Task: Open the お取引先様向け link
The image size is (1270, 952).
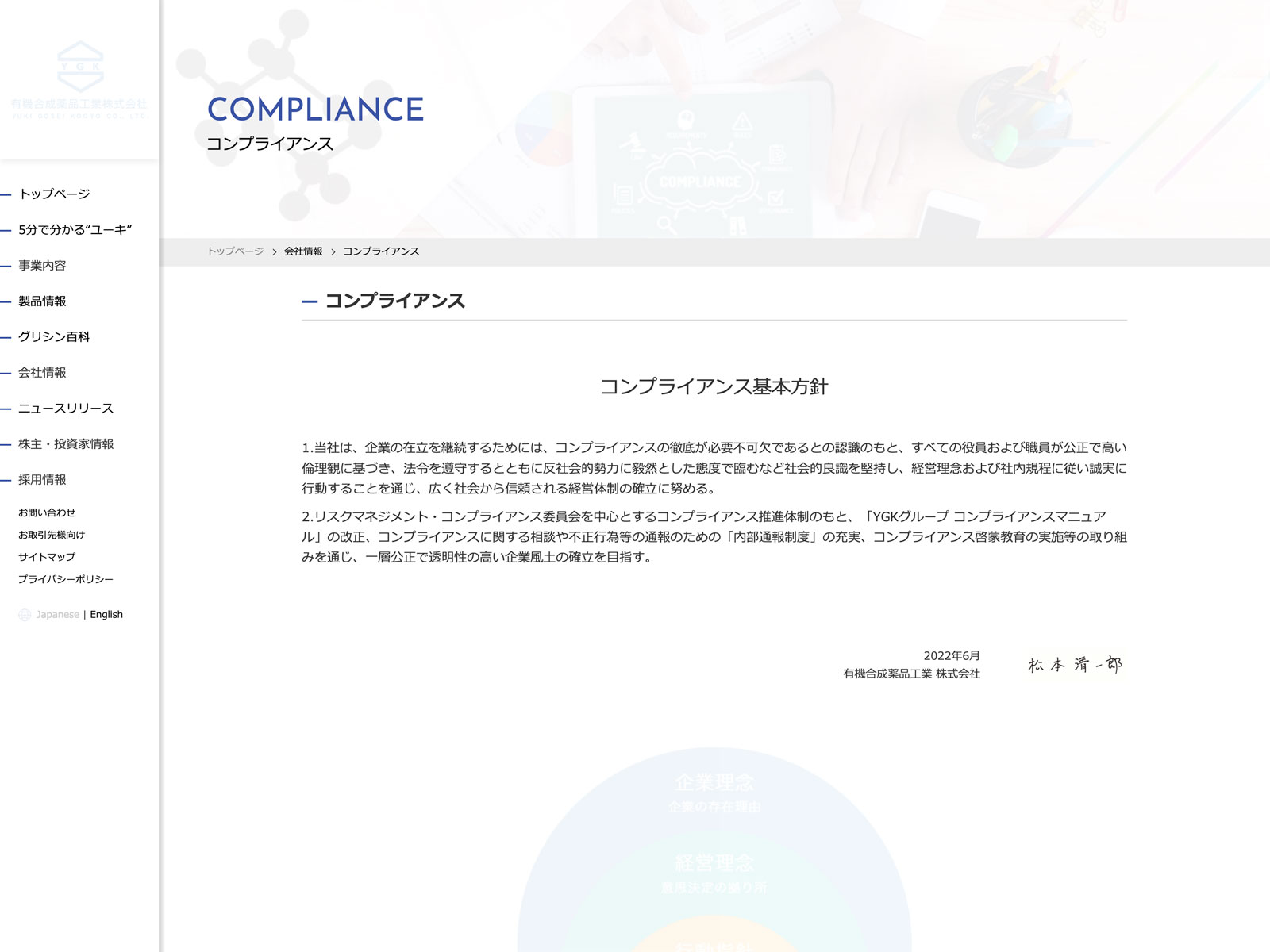Action: (x=52, y=535)
